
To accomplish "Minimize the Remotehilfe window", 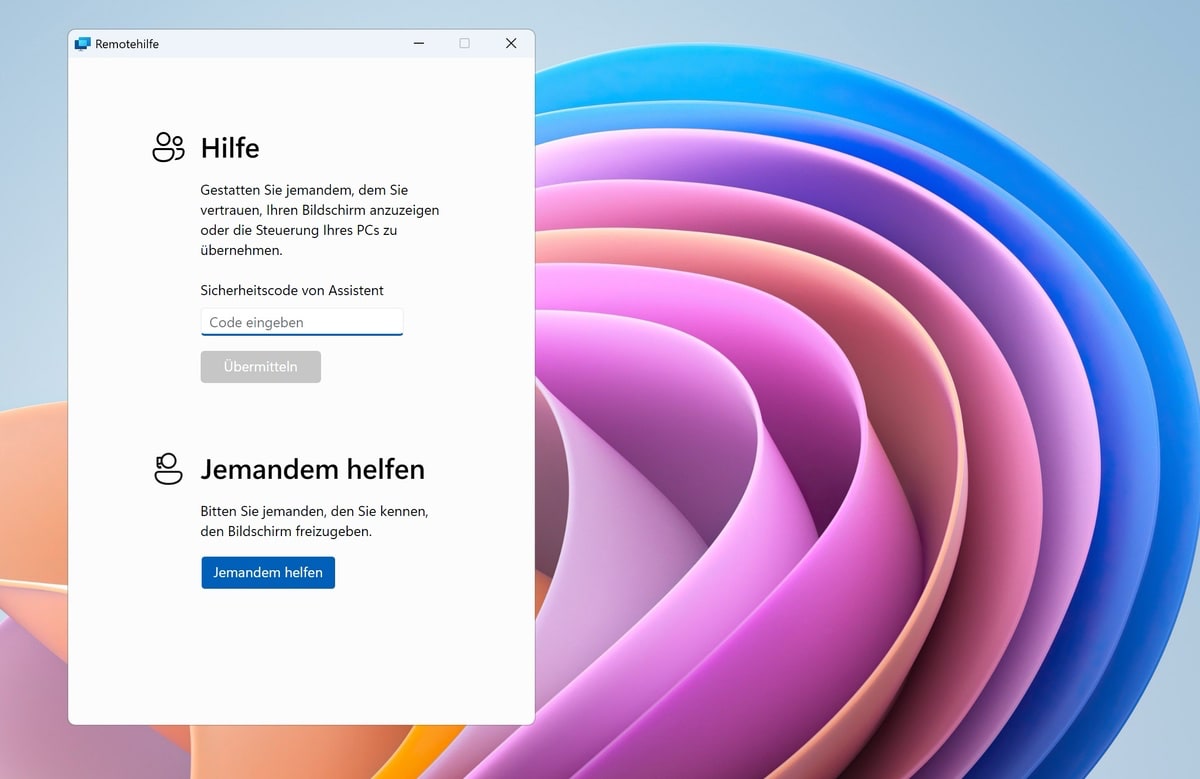I will click(x=419, y=43).
